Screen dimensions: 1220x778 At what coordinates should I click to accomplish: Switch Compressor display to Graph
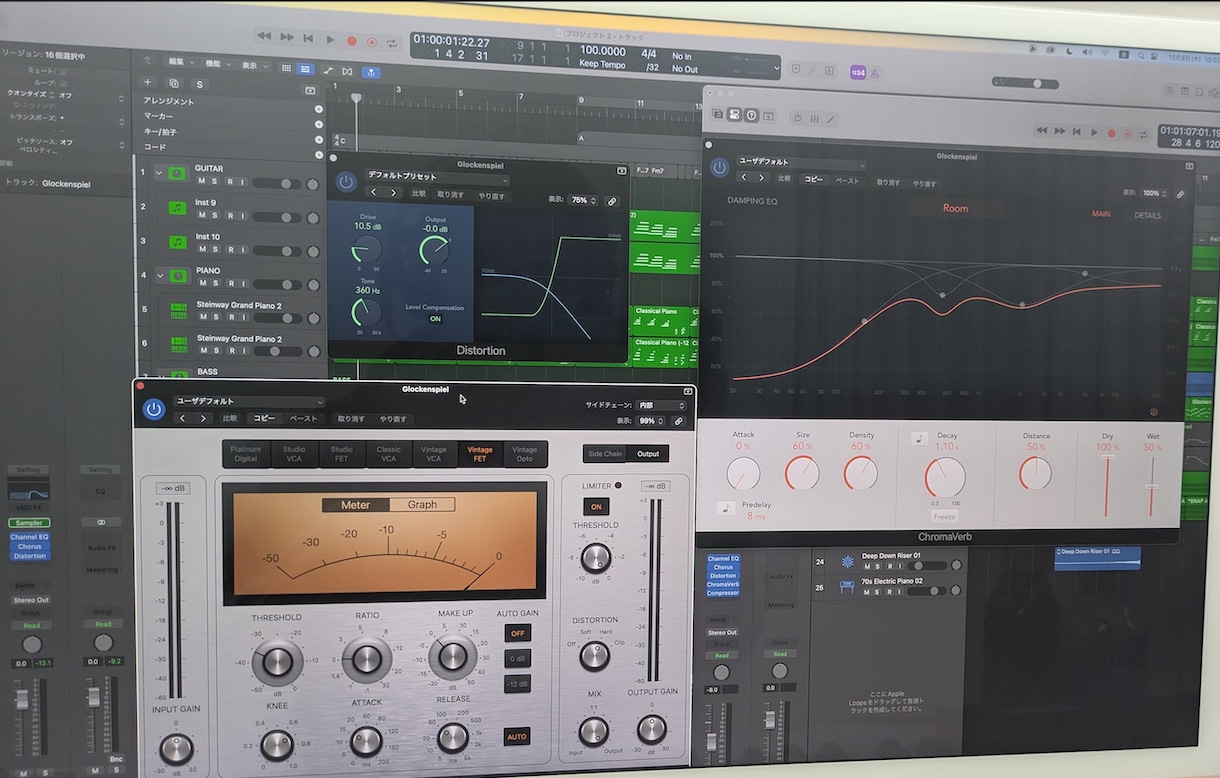tap(422, 505)
